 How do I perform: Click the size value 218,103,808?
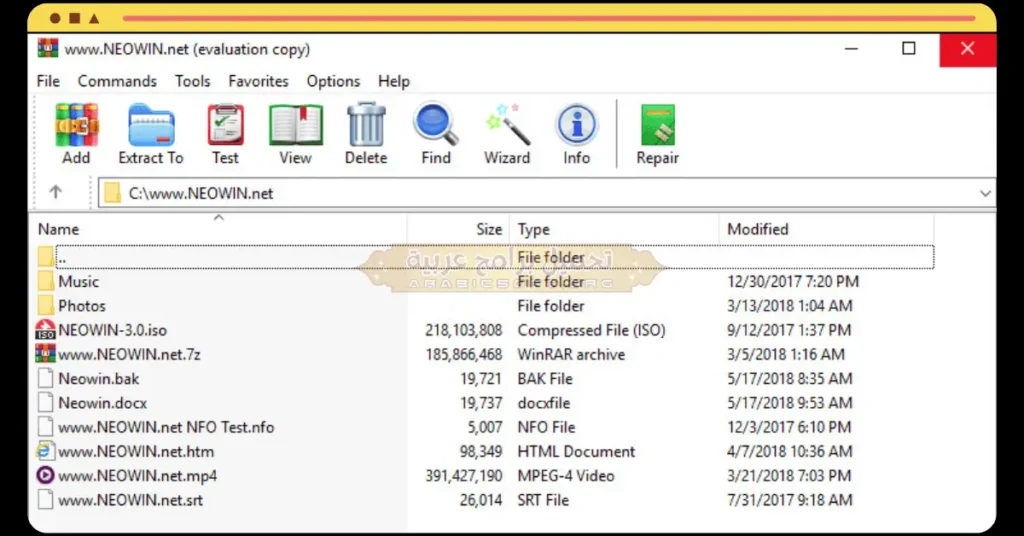click(x=464, y=330)
